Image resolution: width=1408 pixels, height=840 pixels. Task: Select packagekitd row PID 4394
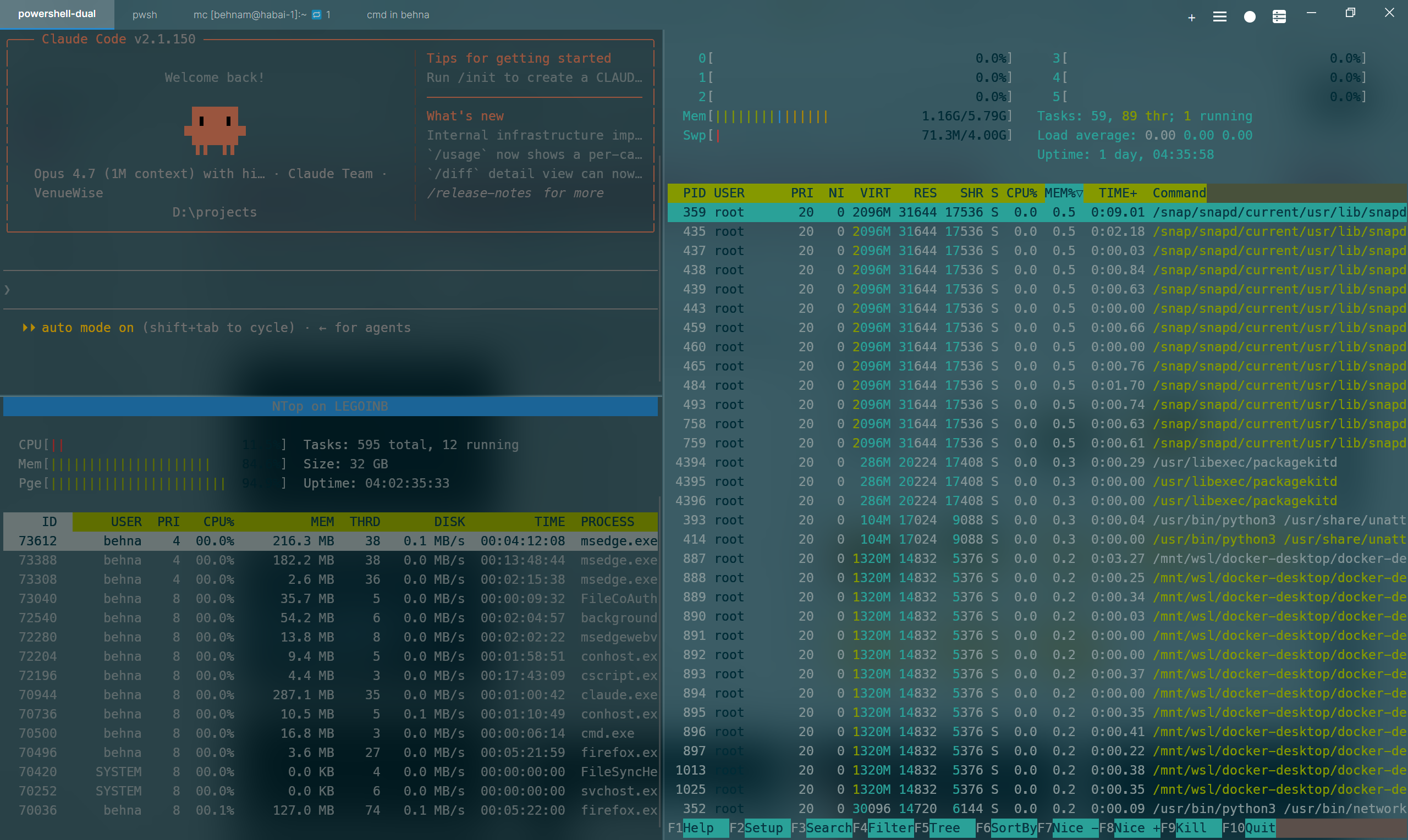(1037, 462)
